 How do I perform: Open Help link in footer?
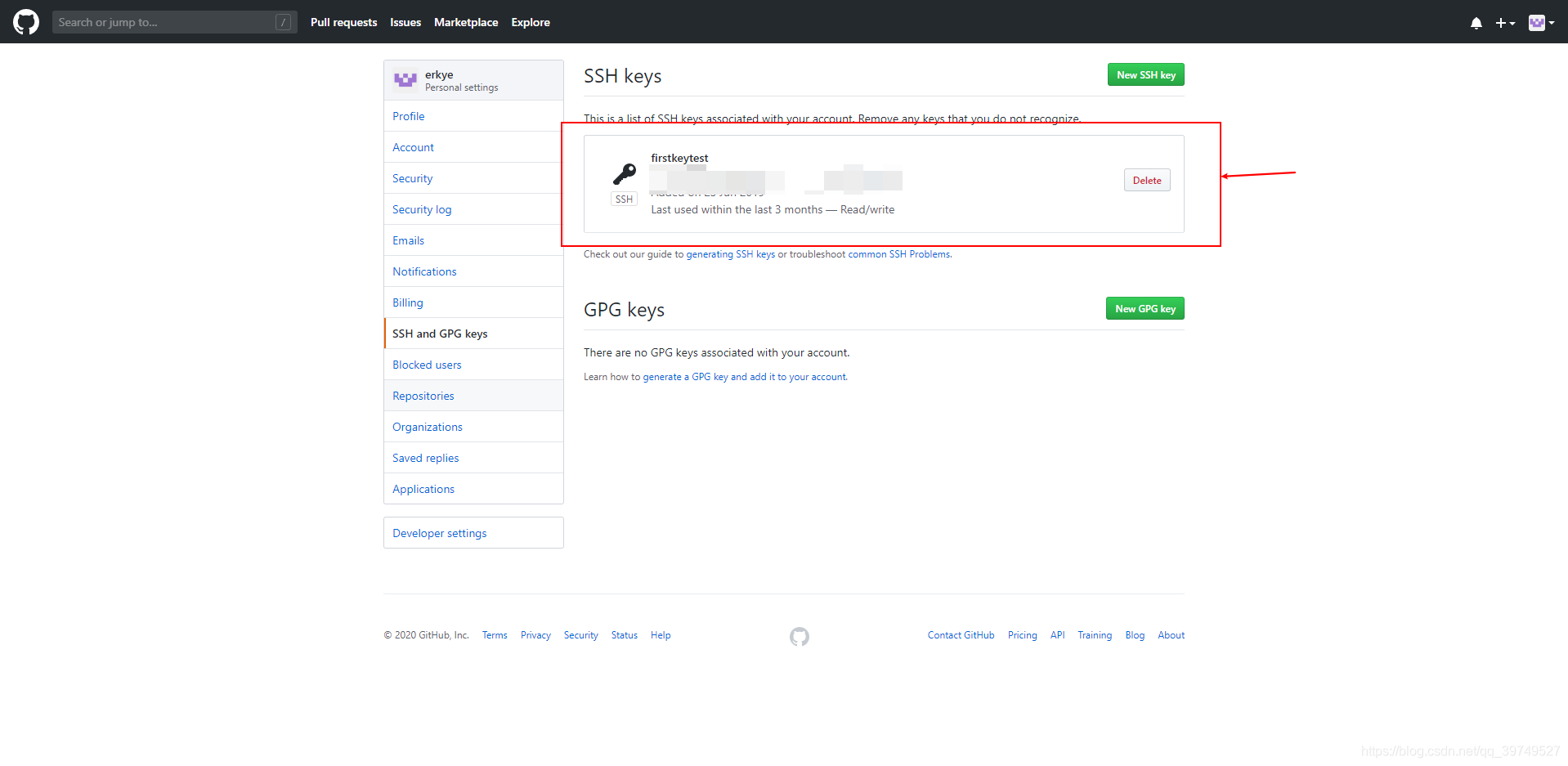tap(661, 635)
